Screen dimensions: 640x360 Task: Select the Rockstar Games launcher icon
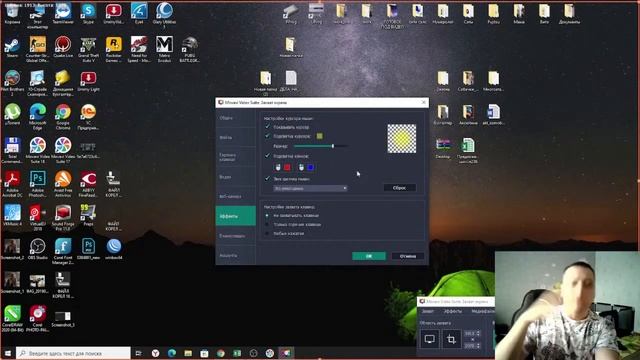coord(113,49)
